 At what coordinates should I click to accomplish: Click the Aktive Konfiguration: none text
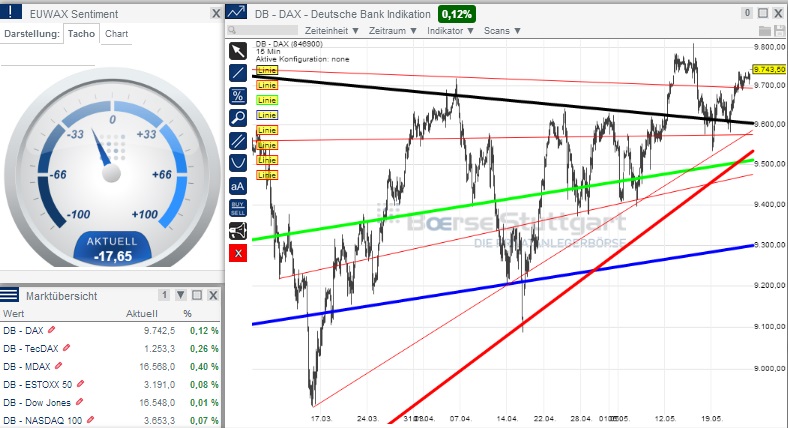(302, 59)
